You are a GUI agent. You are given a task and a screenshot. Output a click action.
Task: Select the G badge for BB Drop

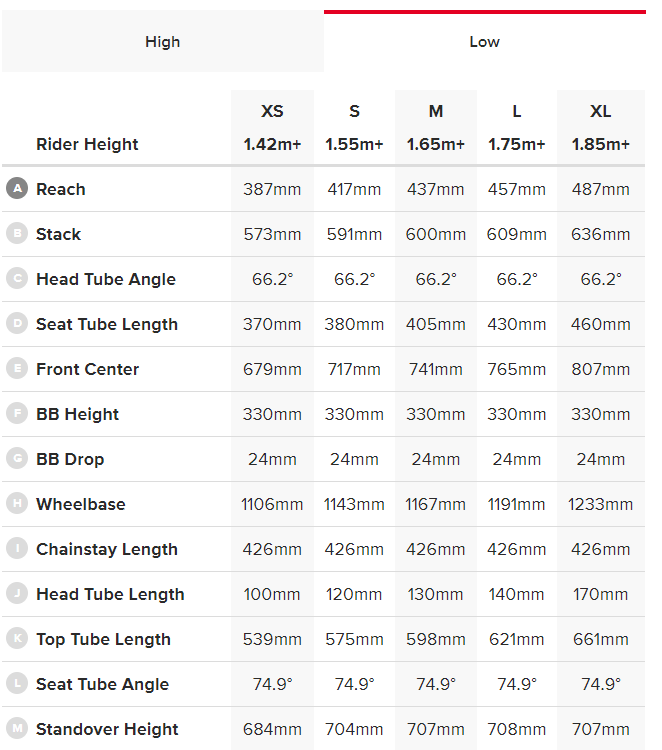pyautogui.click(x=16, y=459)
